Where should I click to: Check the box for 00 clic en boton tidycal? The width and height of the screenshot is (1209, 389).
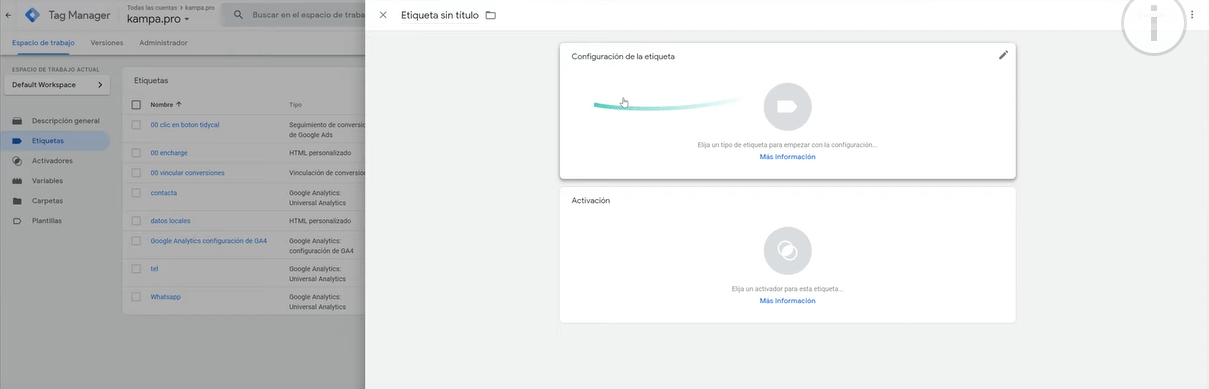[136, 125]
